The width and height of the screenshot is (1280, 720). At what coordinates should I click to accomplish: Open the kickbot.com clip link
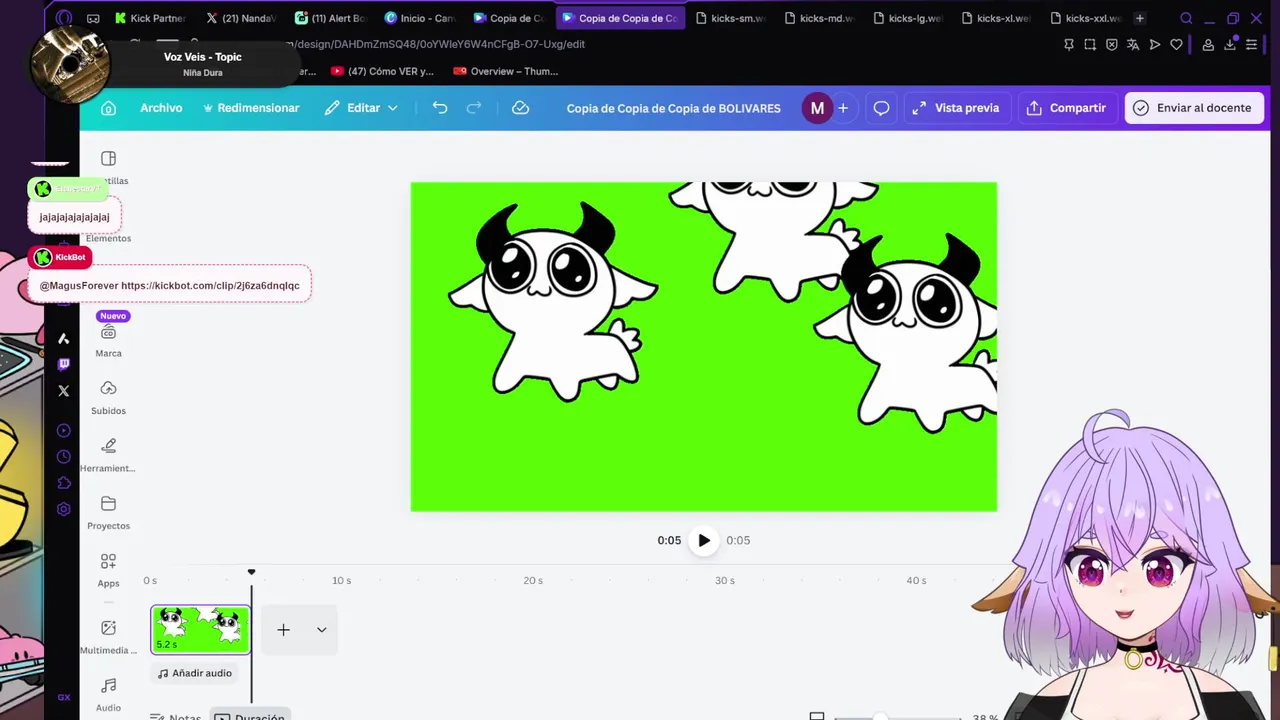[210, 286]
